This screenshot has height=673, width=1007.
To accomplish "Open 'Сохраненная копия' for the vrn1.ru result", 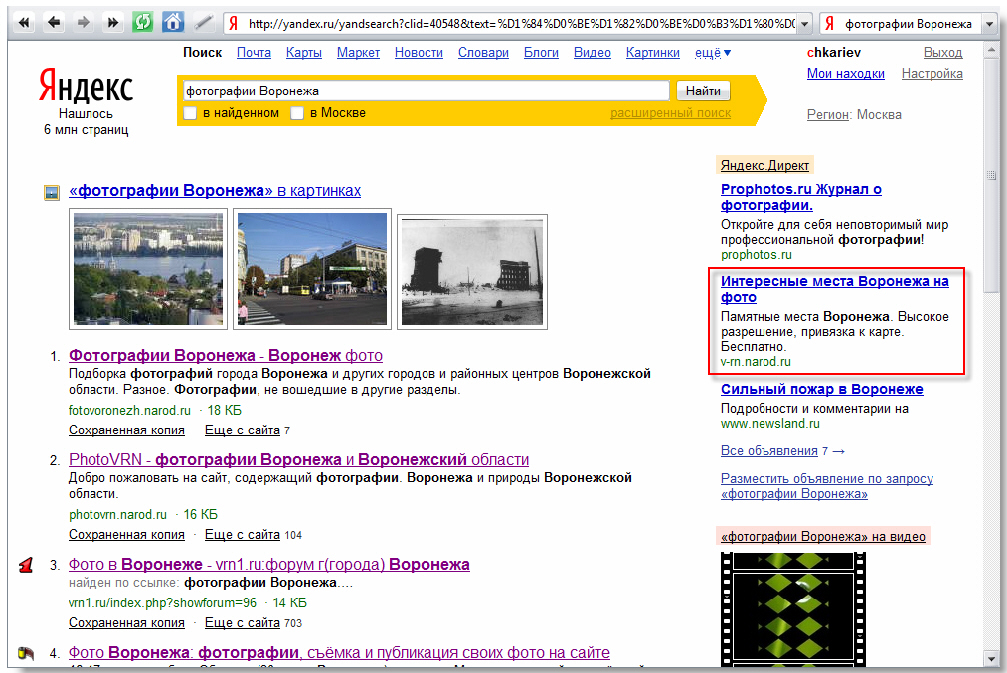I will [127, 623].
